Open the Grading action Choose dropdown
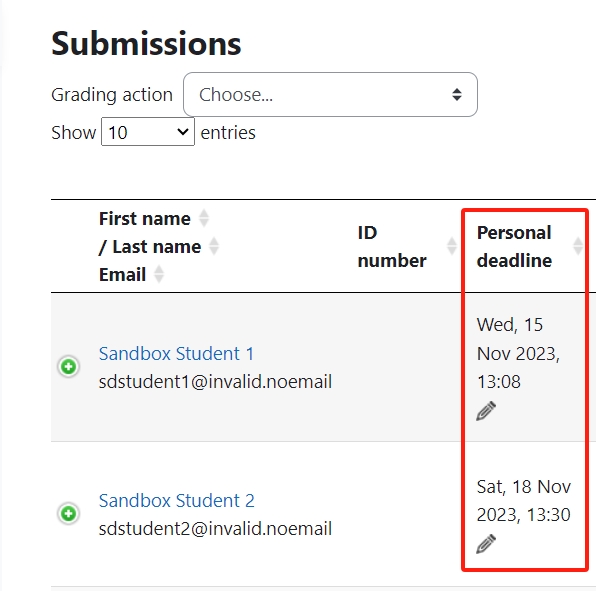This screenshot has height=591, width=596. point(330,95)
